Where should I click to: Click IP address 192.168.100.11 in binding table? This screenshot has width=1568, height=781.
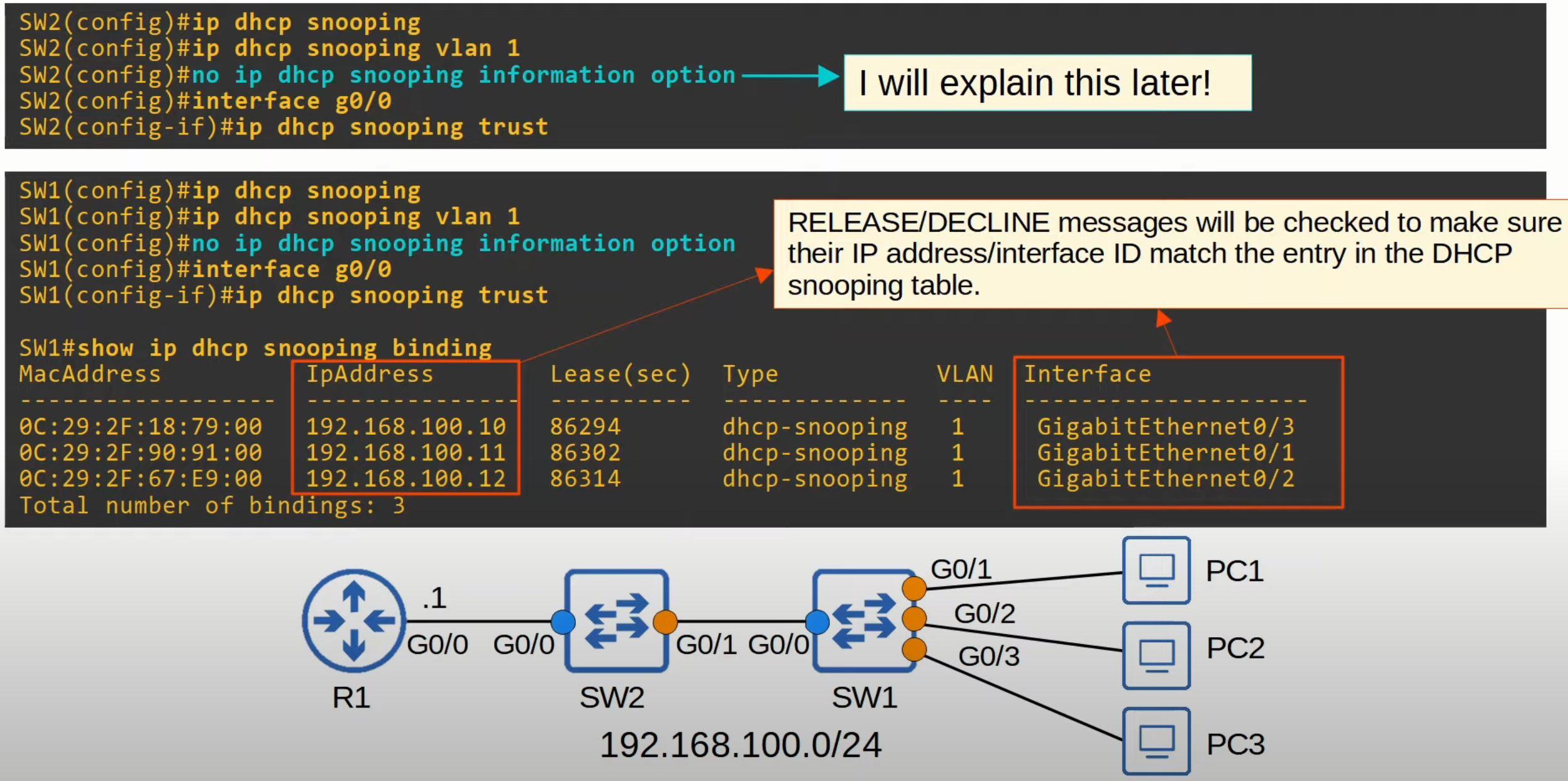click(406, 453)
